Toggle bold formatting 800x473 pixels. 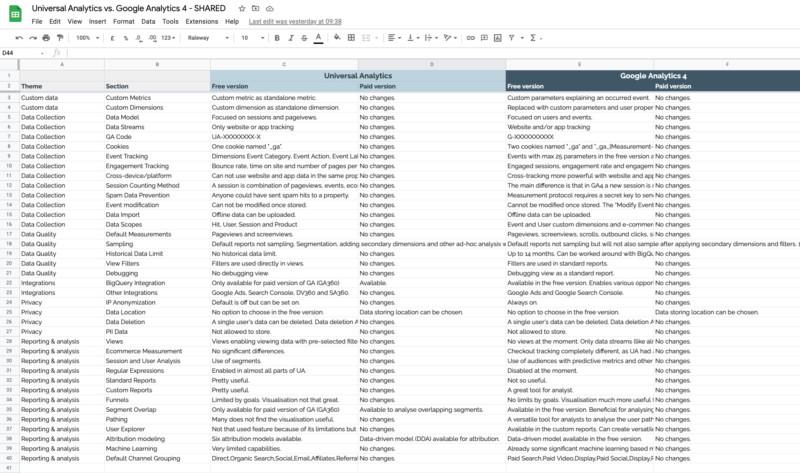pos(277,38)
